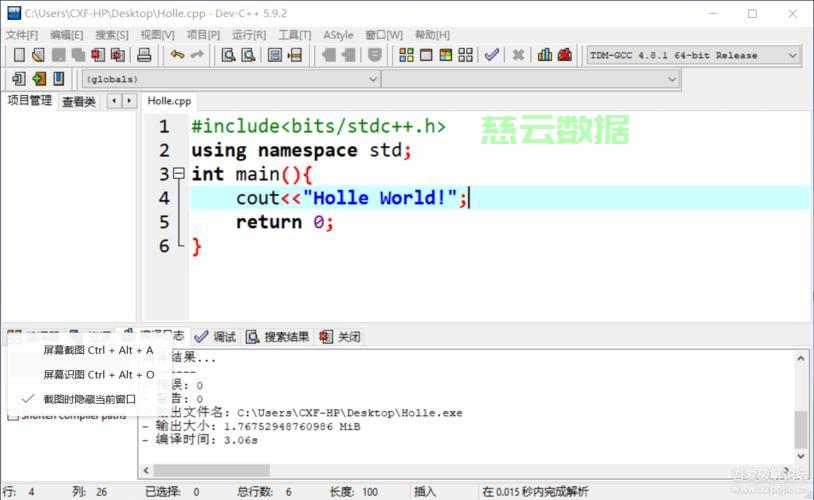The height and width of the screenshot is (500, 814).
Task: Click the 插入 status bar entry
Action: pyautogui.click(x=425, y=492)
